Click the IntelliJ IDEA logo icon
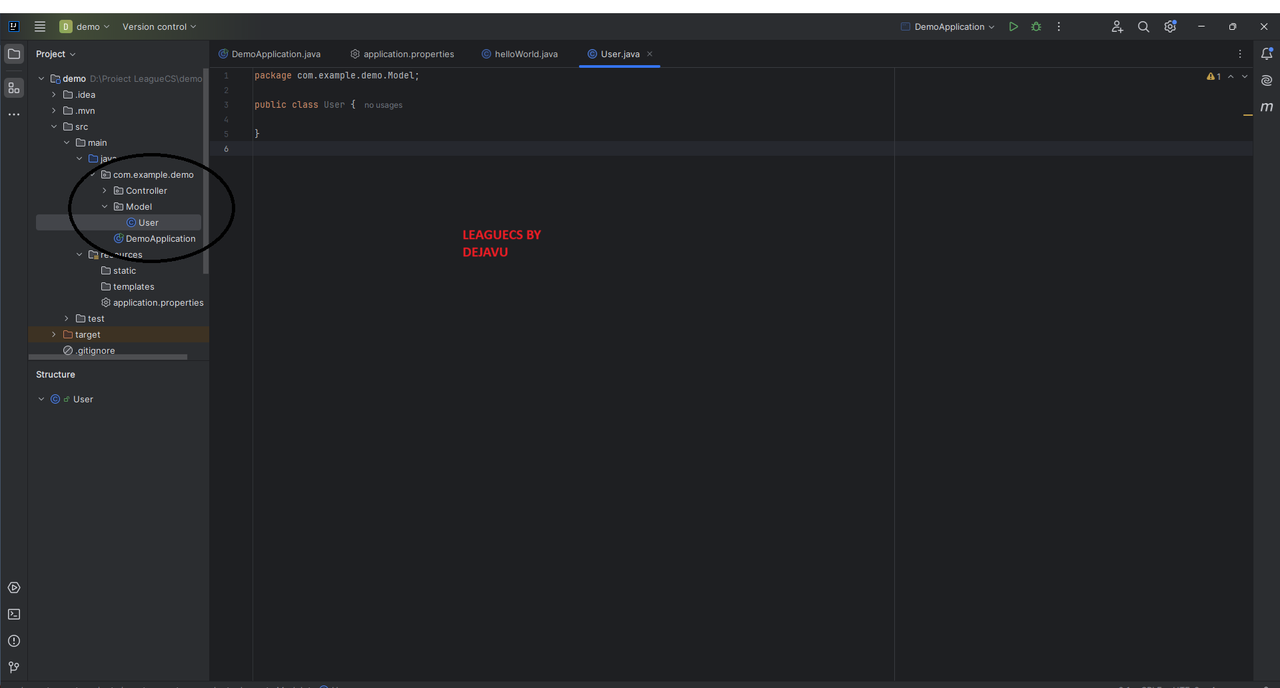1280x688 pixels. pos(13,27)
